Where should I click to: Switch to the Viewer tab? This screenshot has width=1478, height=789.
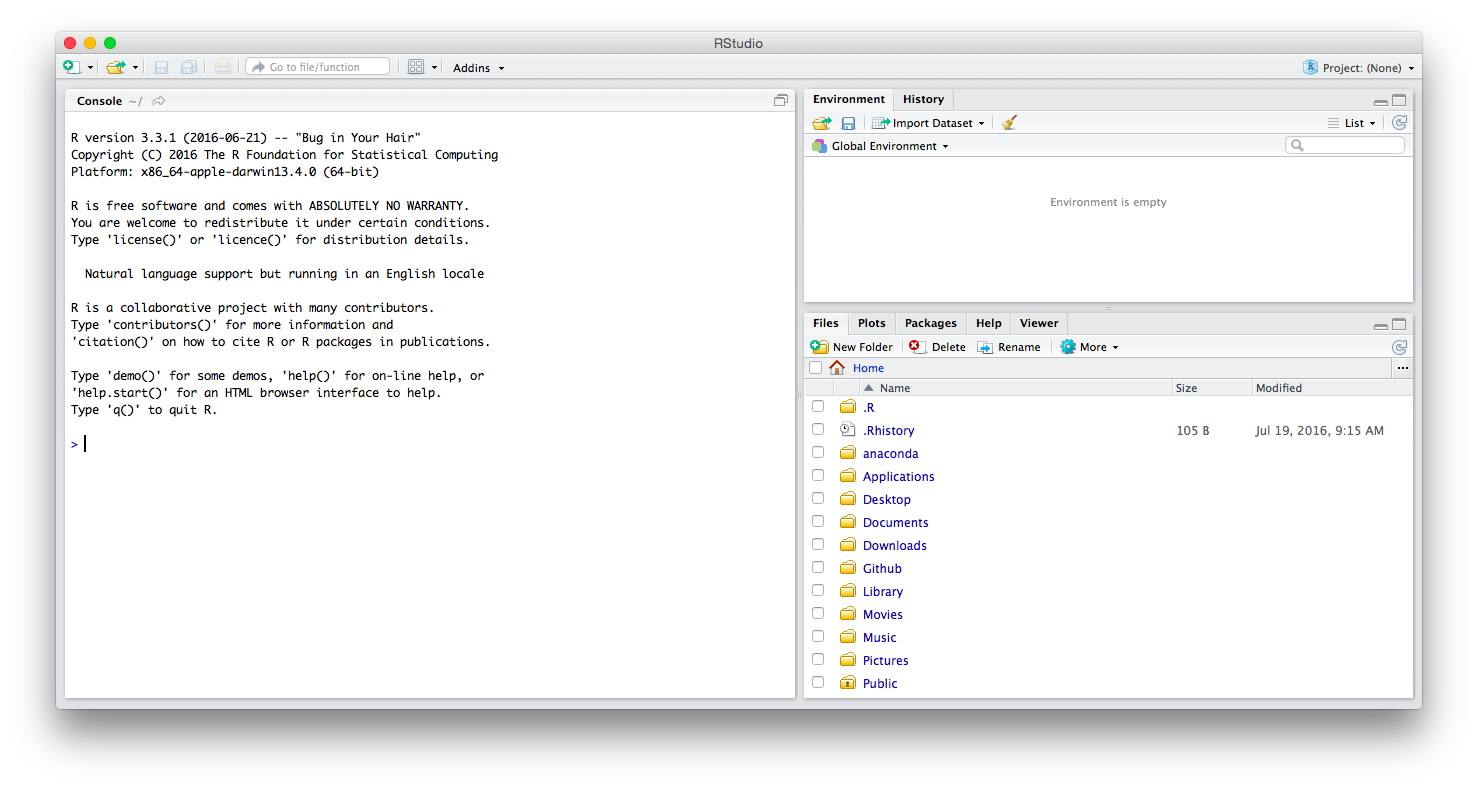tap(1039, 323)
